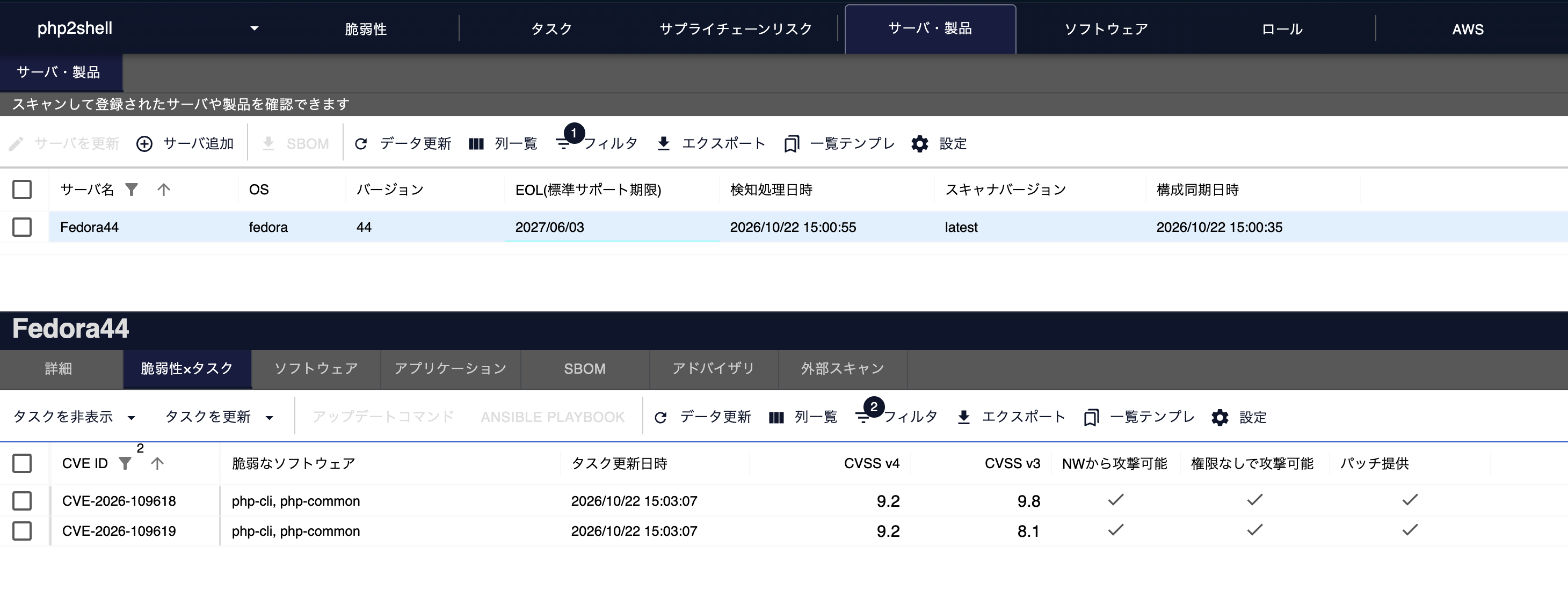Open the アドバイザリ tab
The height and width of the screenshot is (597, 1568).
[714, 369]
